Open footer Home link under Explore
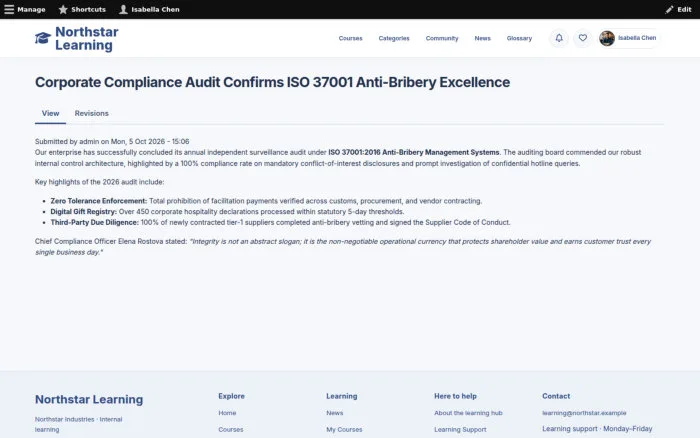700x438 pixels. [x=227, y=413]
